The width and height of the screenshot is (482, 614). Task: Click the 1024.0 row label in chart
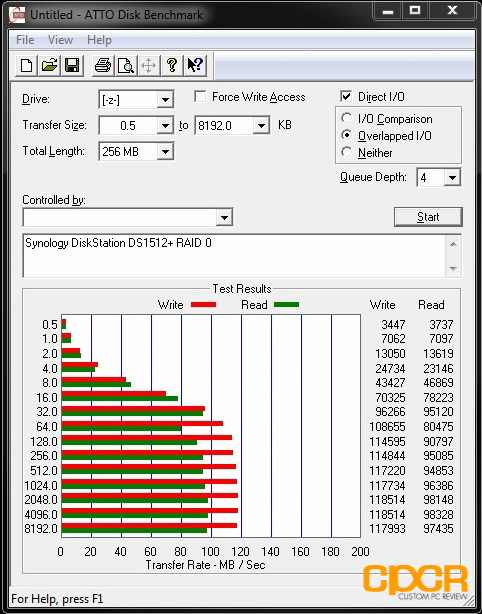[41, 486]
